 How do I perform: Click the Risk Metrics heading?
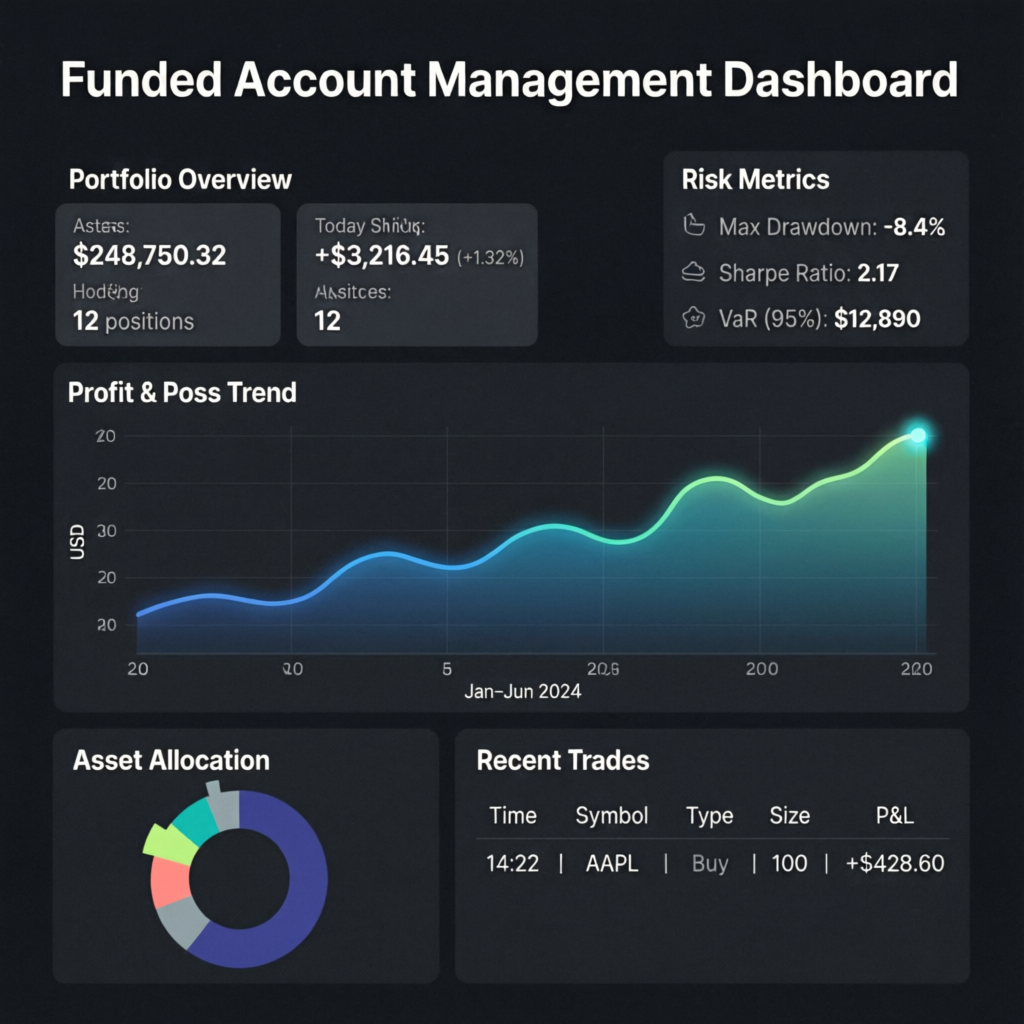coord(756,180)
